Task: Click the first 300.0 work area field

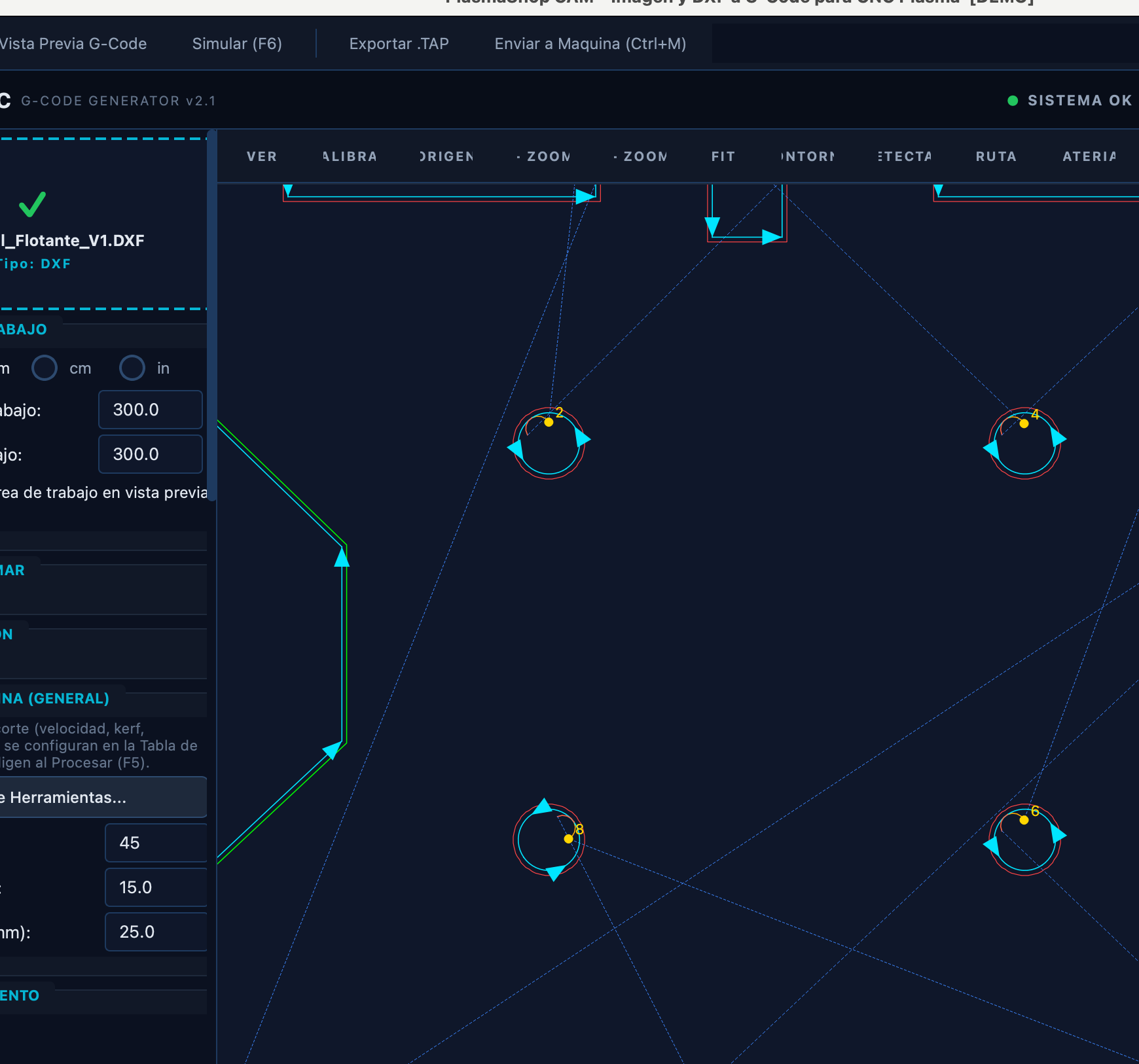Action: pyautogui.click(x=151, y=410)
